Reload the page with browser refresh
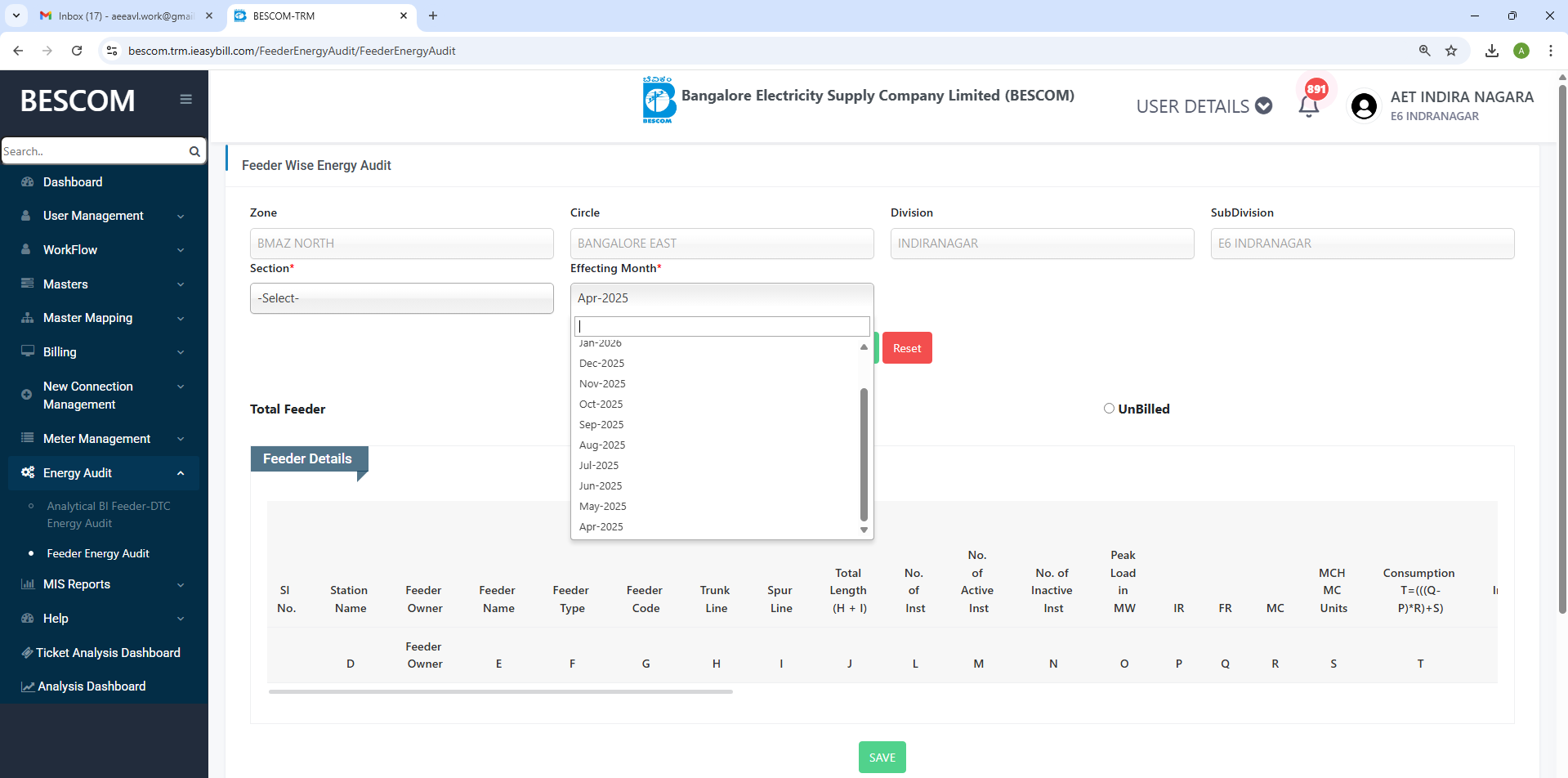 pos(77,51)
